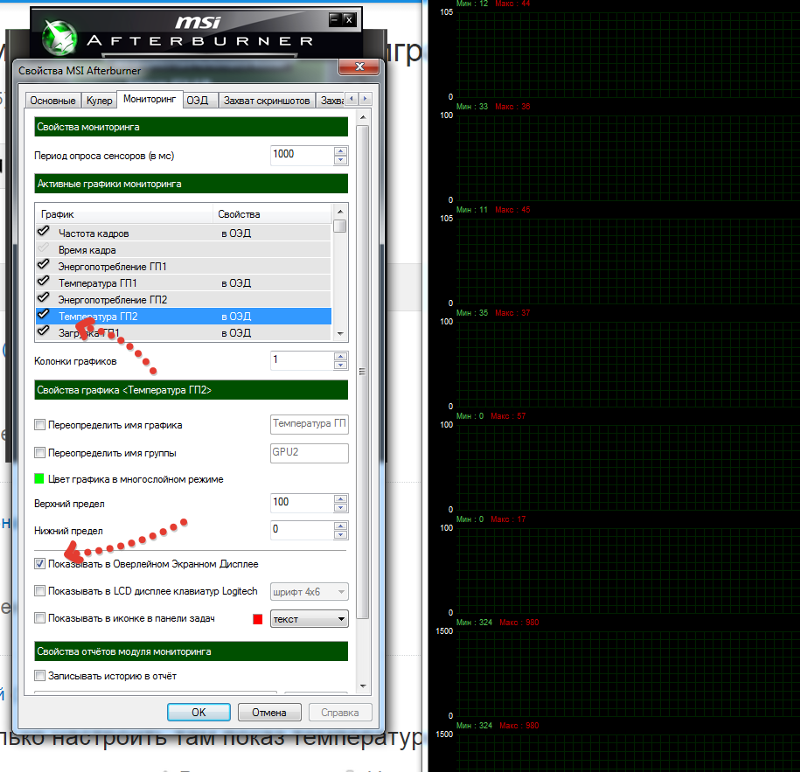Decrease the Нижний предел value
The image size is (800, 772).
(x=340, y=535)
